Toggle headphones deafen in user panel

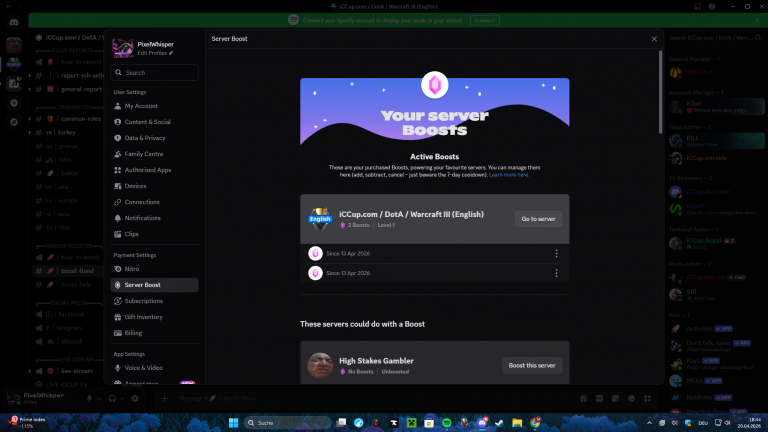[112, 399]
